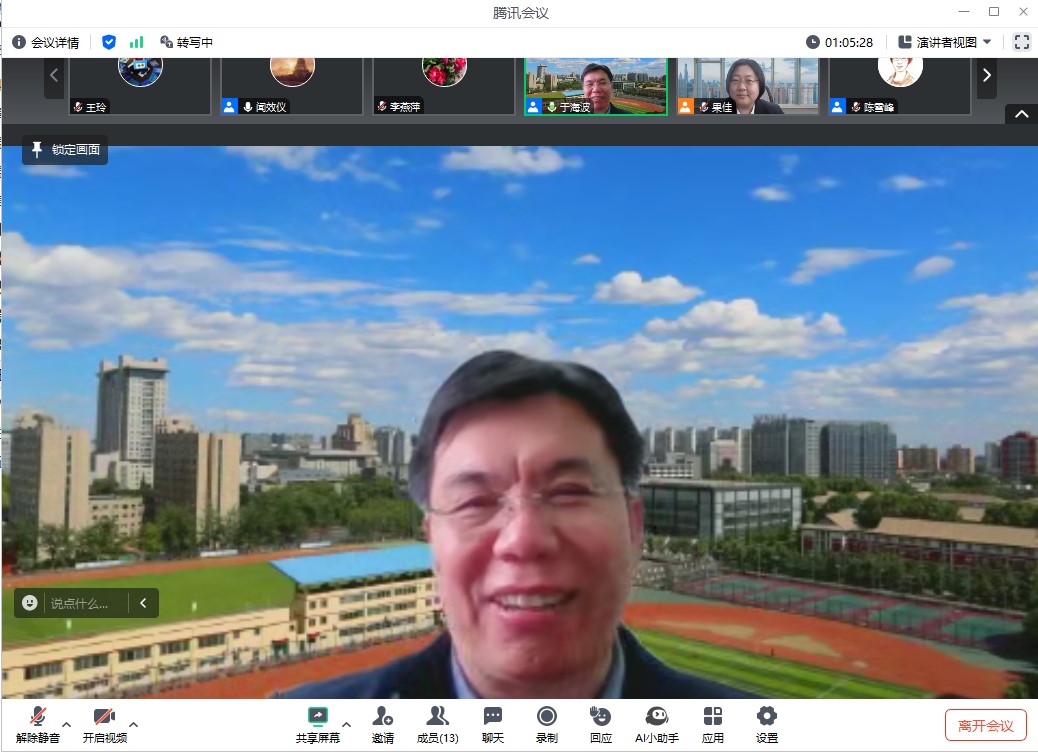Open the reactions (回应) menu
1038x752 pixels.
(600, 724)
